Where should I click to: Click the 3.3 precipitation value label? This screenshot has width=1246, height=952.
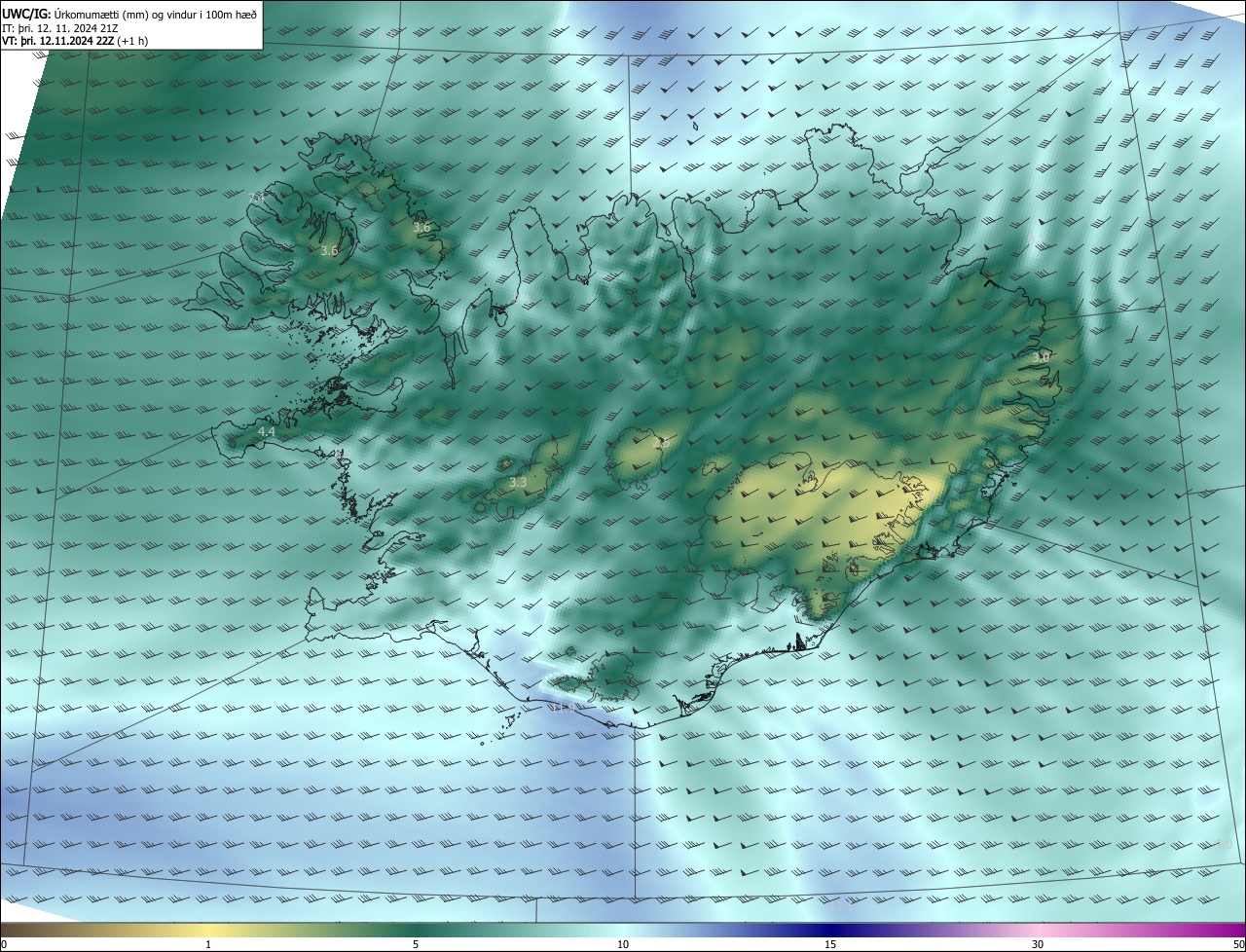pos(518,483)
